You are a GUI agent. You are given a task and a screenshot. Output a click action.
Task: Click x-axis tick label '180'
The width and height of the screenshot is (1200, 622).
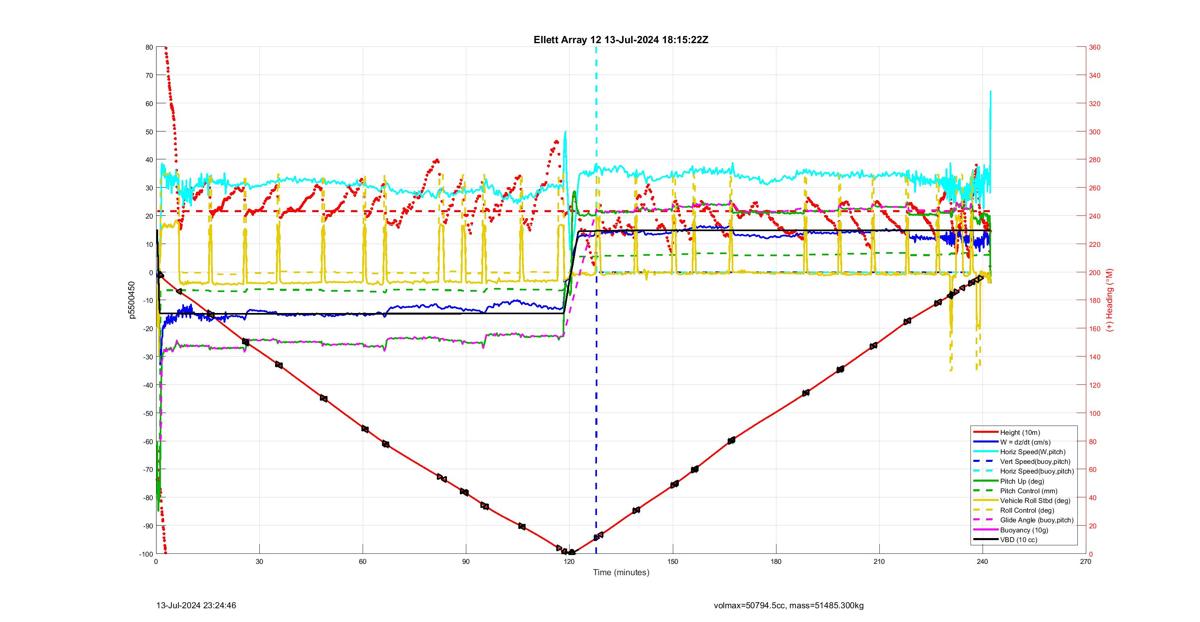776,562
